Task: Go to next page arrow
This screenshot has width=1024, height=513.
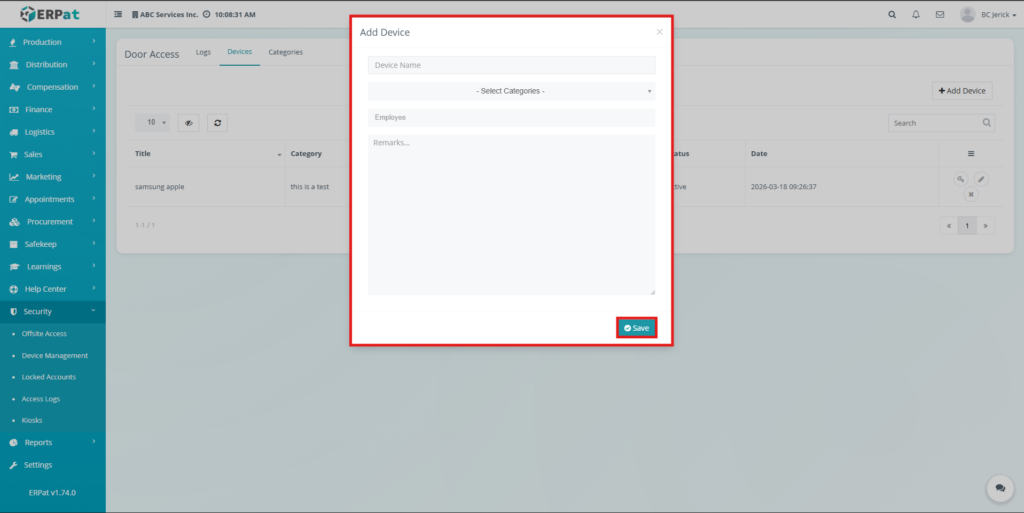Action: (x=985, y=226)
